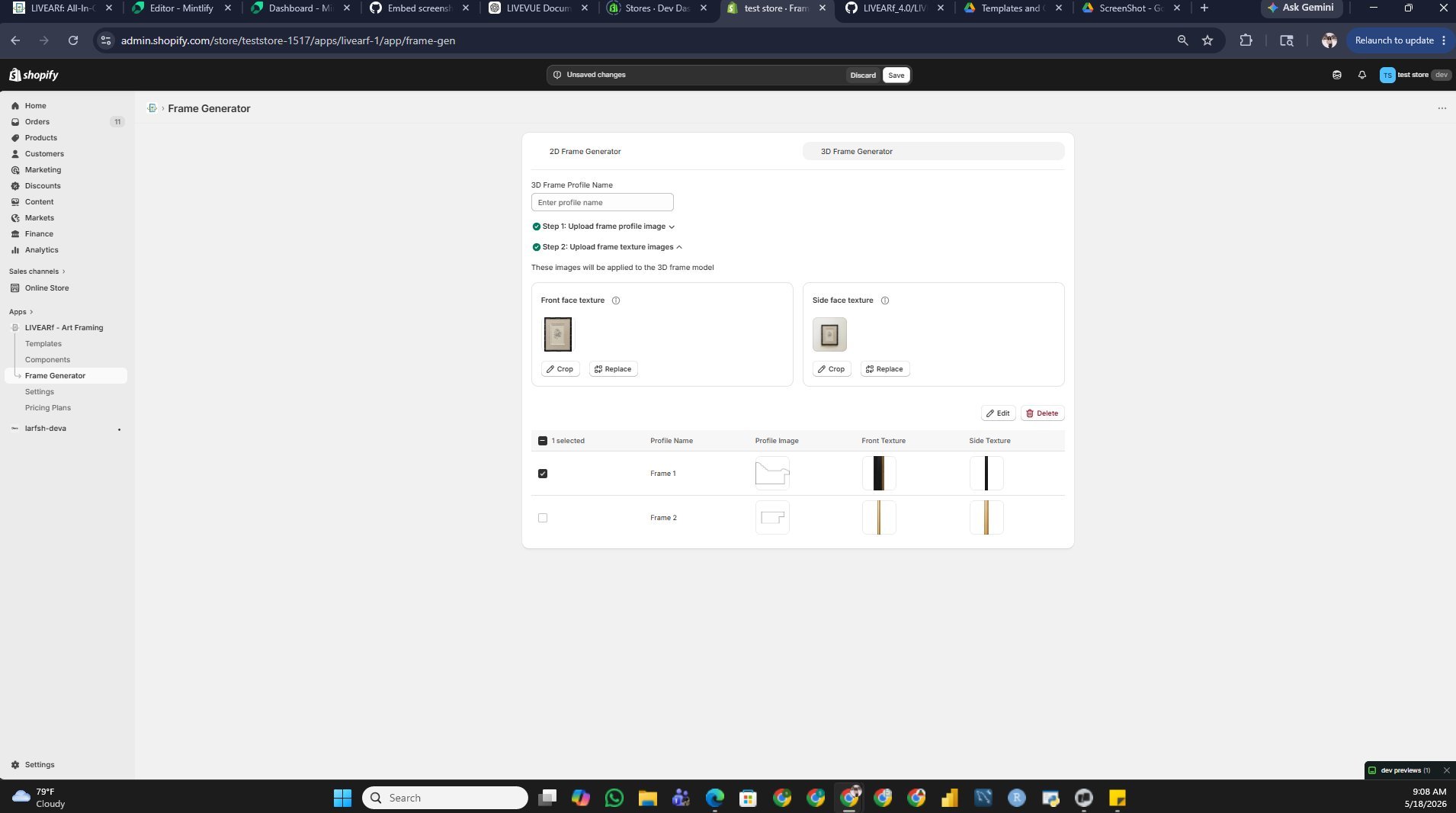
Task: Open the test store account menu
Action: 1415,75
